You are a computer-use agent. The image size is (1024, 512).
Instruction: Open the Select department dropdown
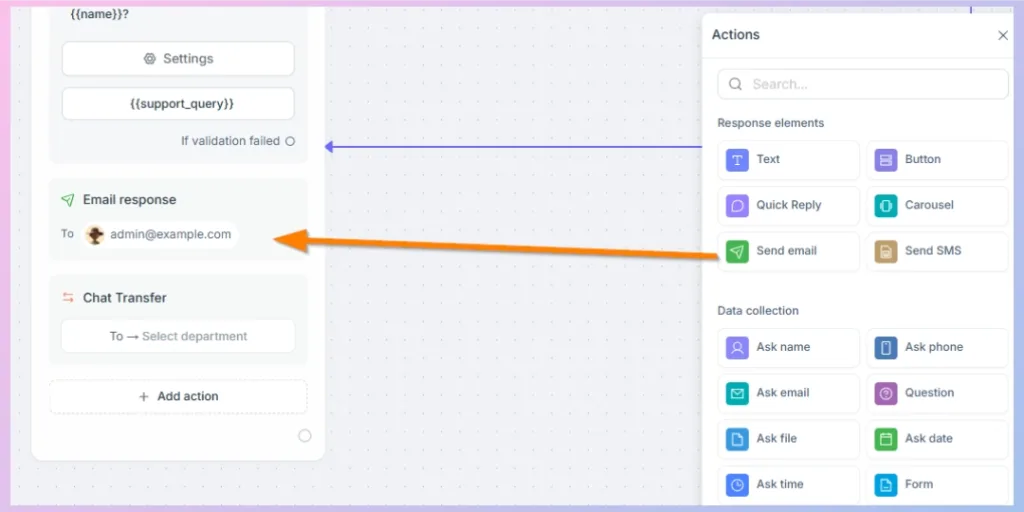[178, 336]
